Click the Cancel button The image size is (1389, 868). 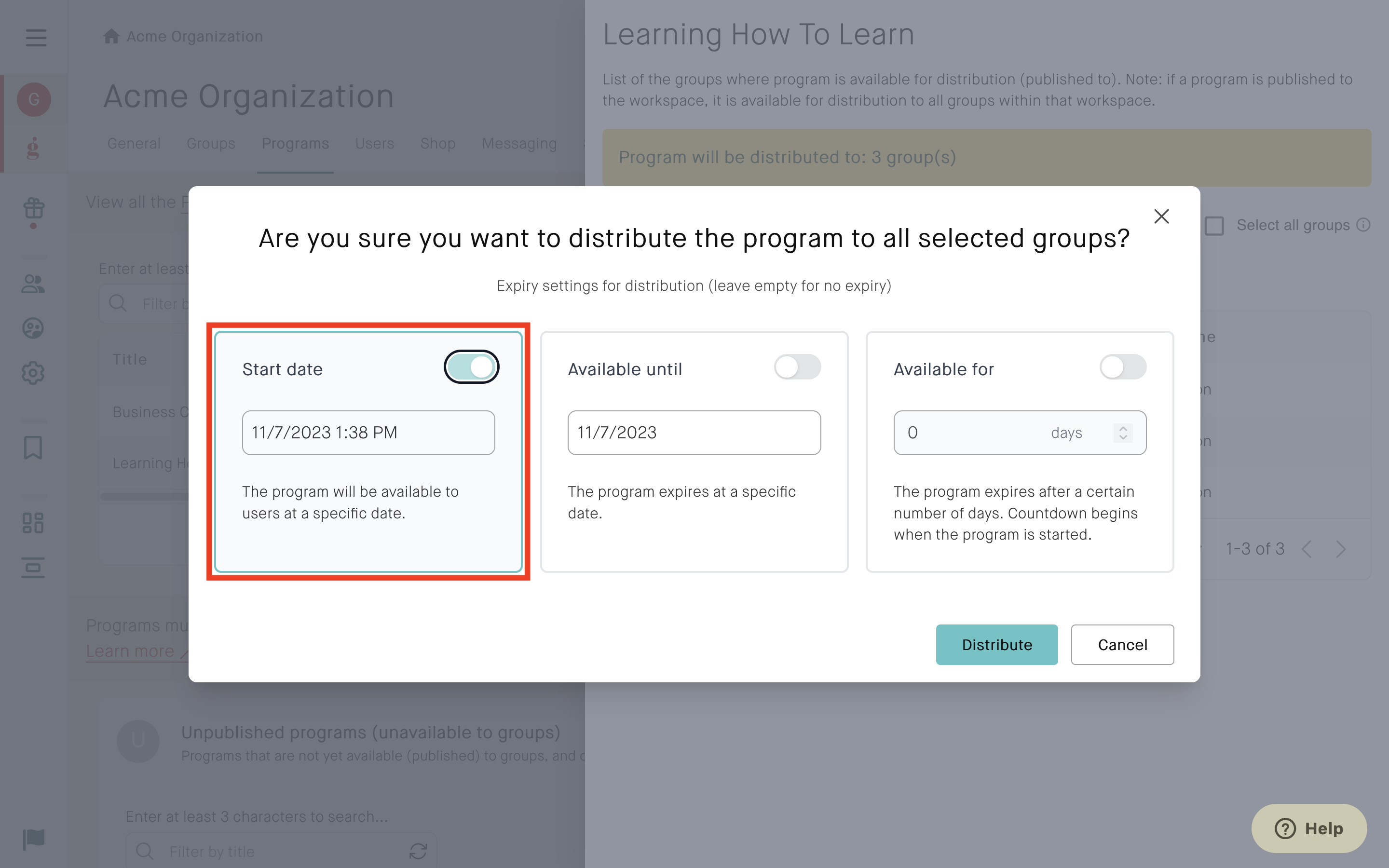[1122, 645]
